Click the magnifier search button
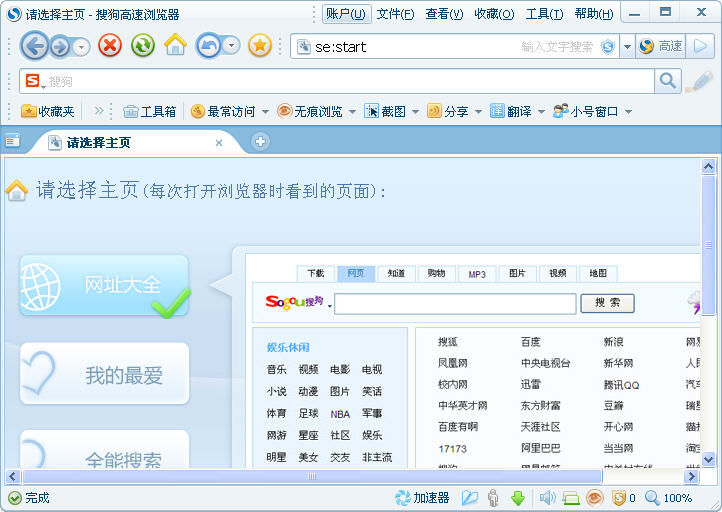 click(x=668, y=81)
